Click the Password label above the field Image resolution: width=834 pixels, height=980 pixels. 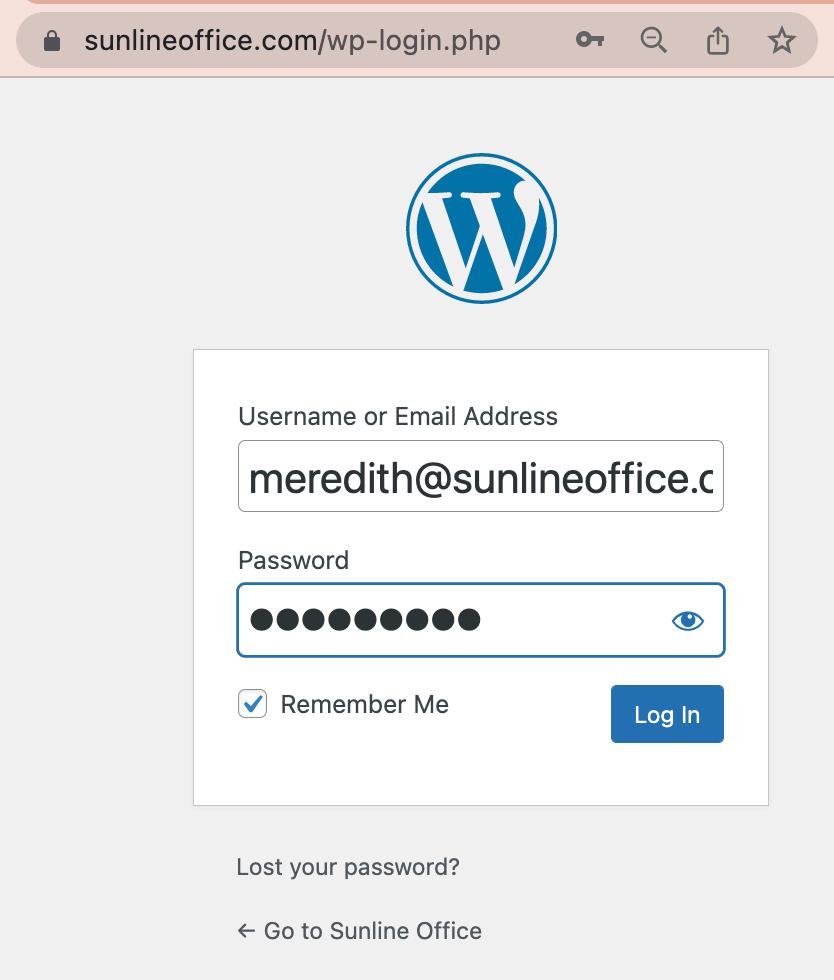(x=293, y=560)
